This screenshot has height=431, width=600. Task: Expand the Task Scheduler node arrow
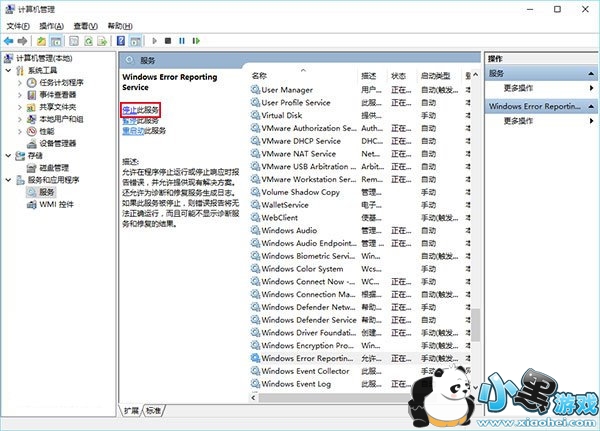(x=20, y=83)
